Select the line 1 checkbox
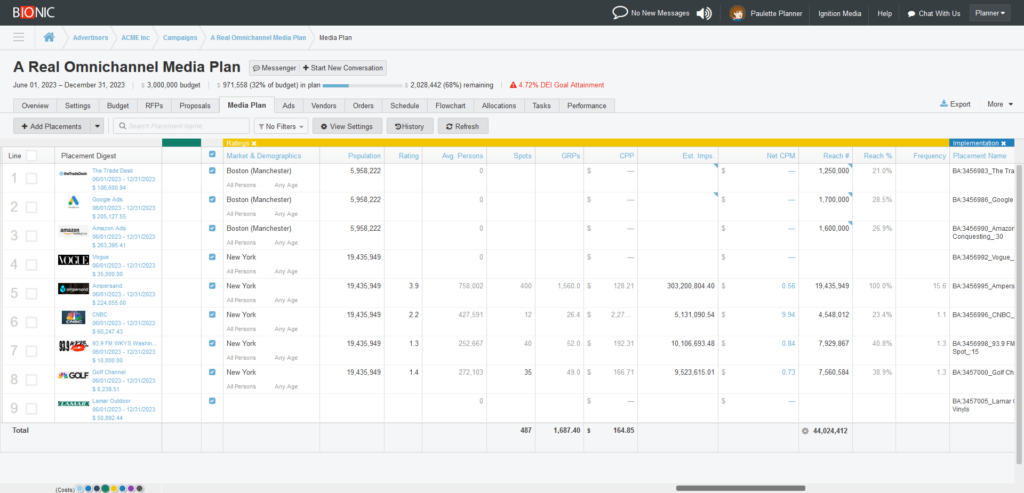1024x493 pixels. point(31,179)
